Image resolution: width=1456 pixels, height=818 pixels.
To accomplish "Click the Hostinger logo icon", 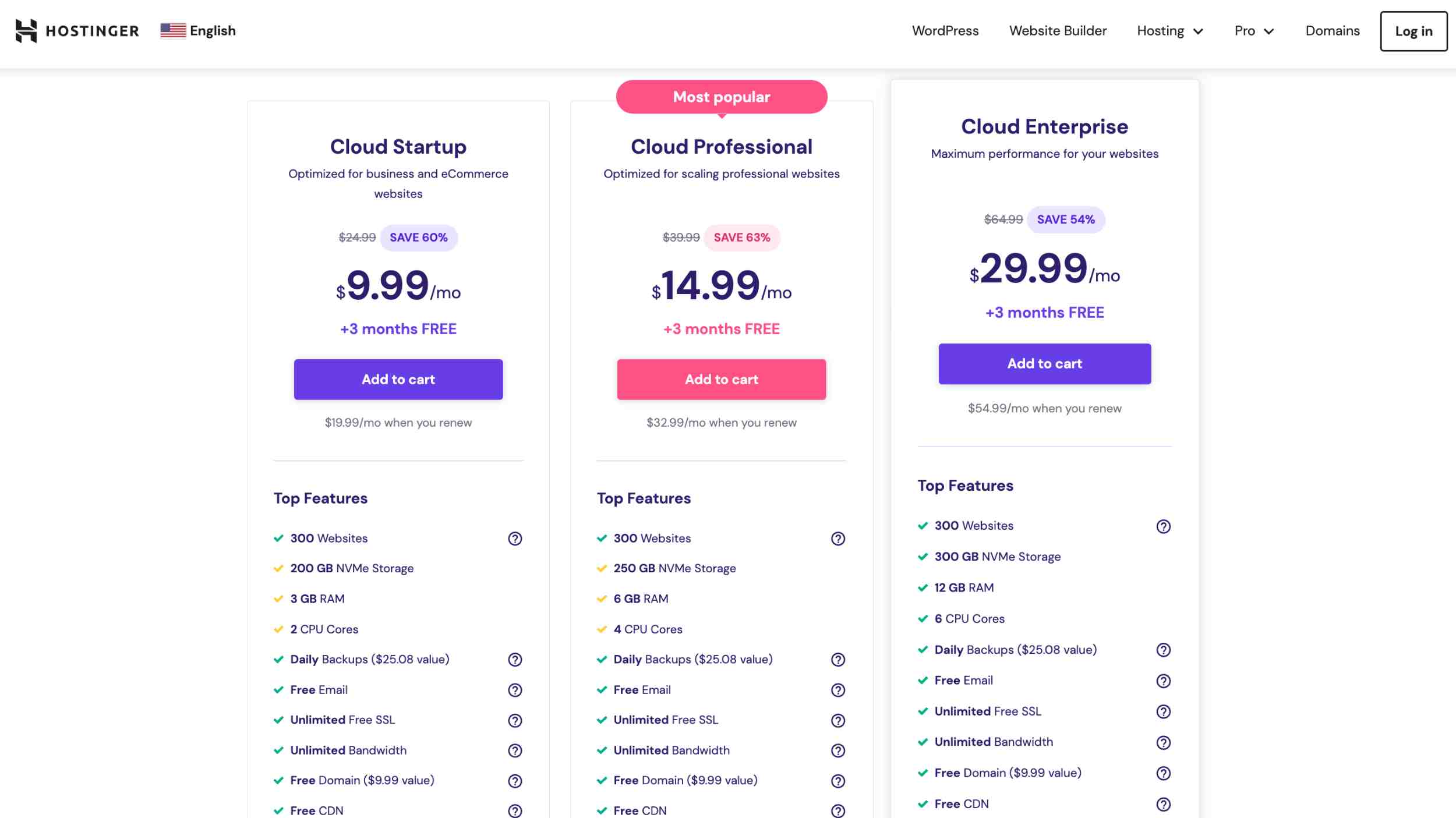I will tap(26, 31).
